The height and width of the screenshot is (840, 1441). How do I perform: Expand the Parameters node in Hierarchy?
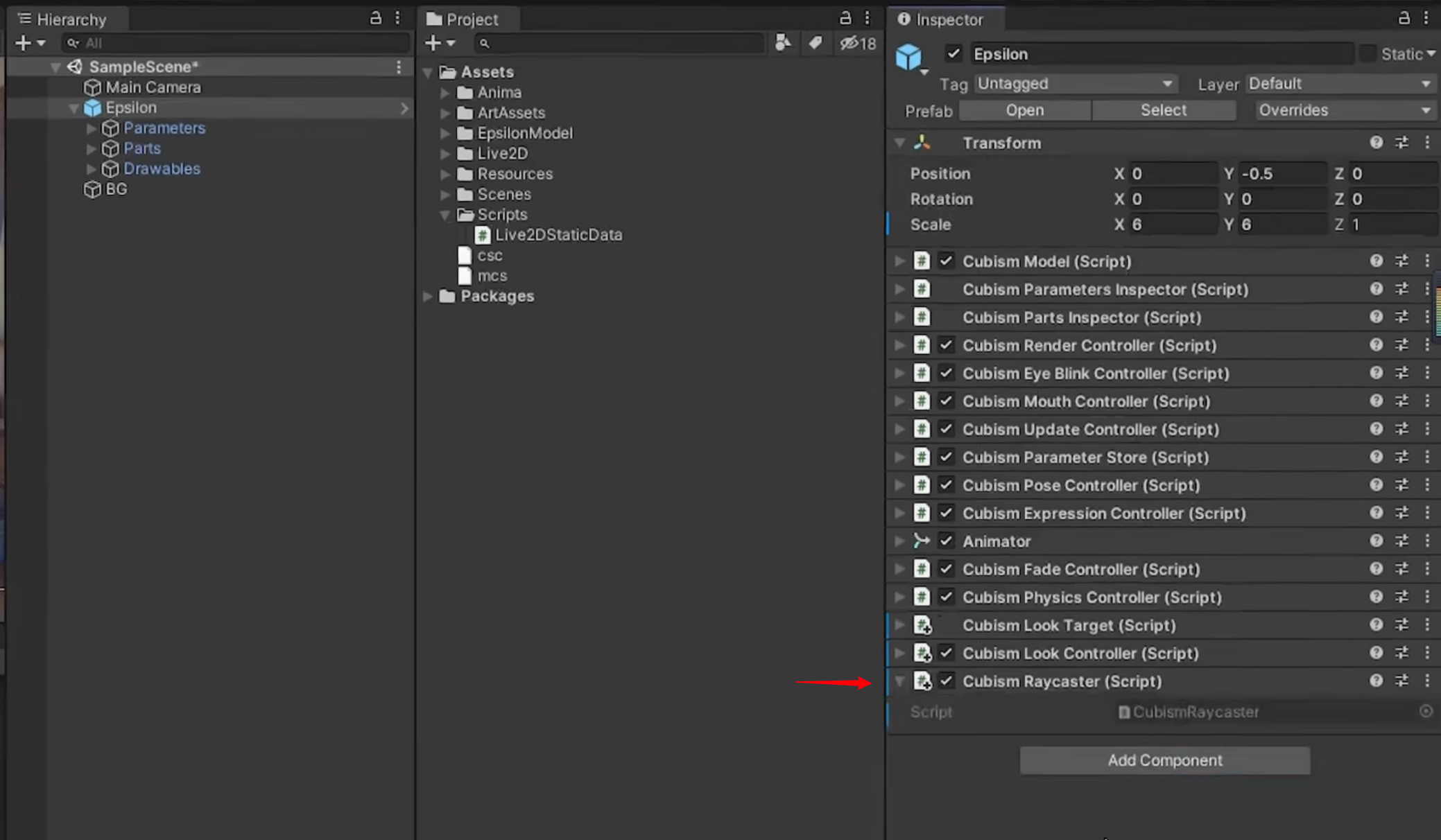click(89, 128)
